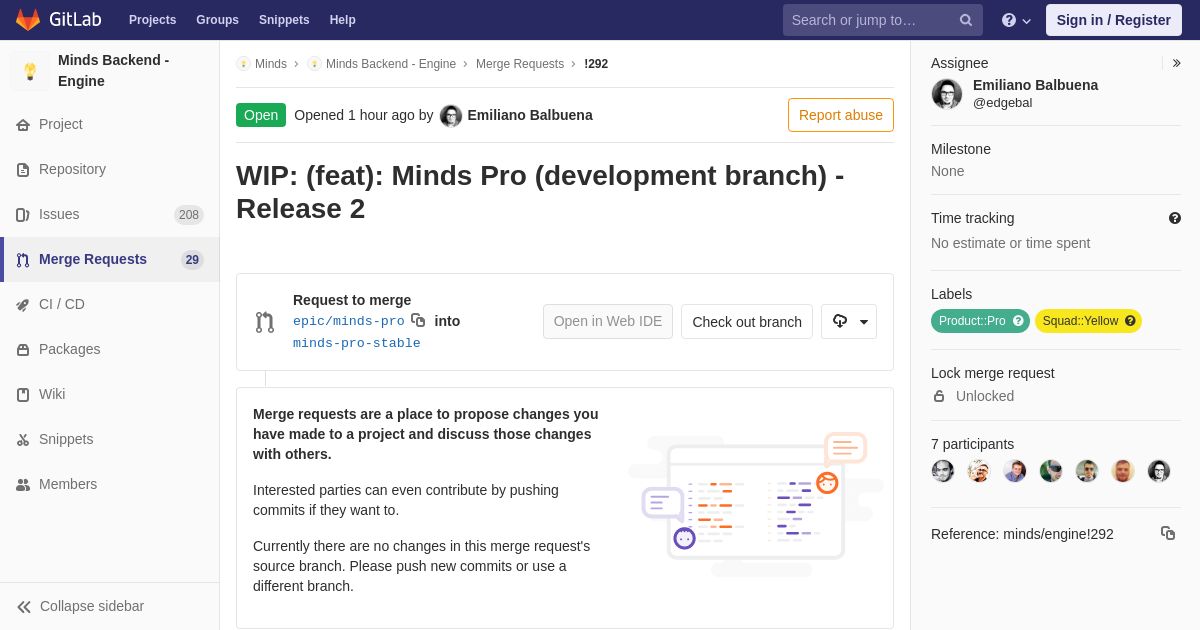Open the Product::Pro label
This screenshot has width=1200, height=630.
point(971,321)
